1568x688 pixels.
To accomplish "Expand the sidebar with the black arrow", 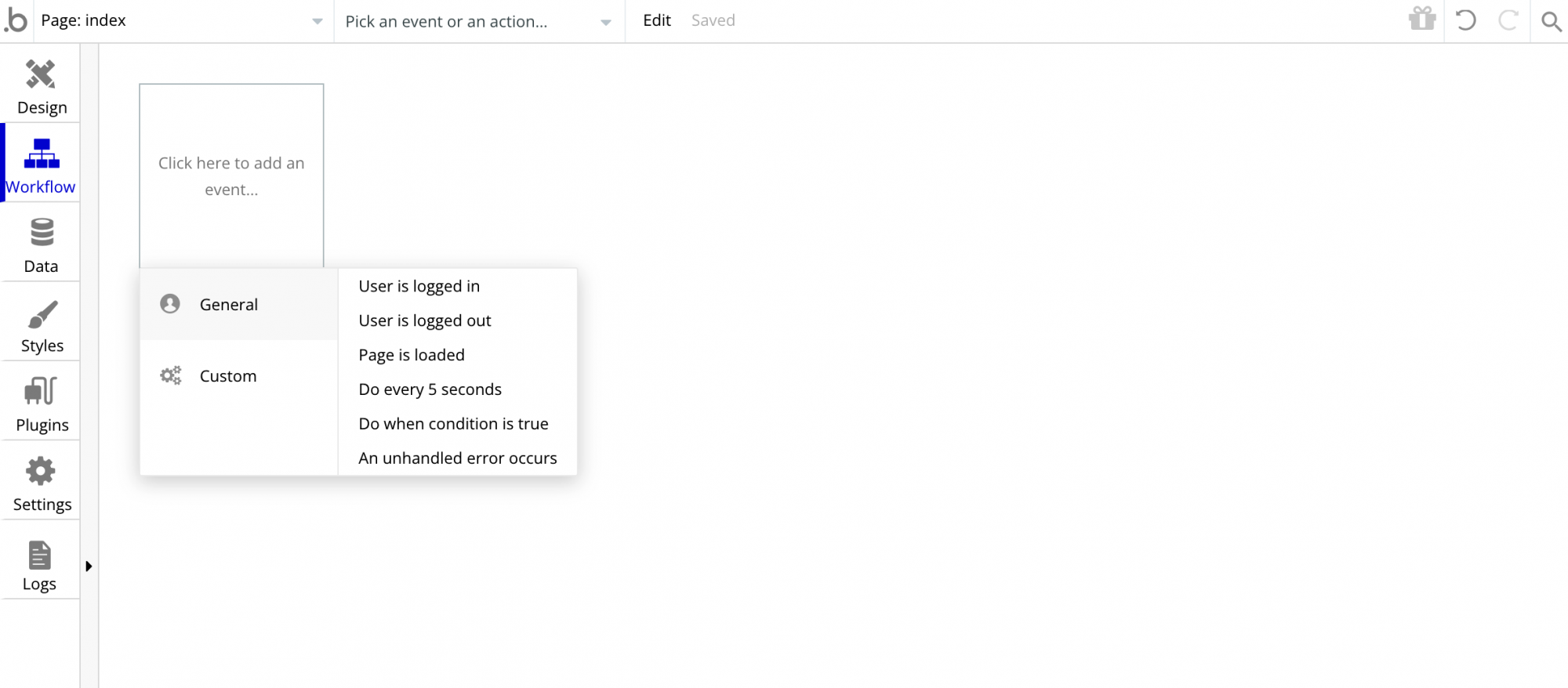I will coord(89,566).
